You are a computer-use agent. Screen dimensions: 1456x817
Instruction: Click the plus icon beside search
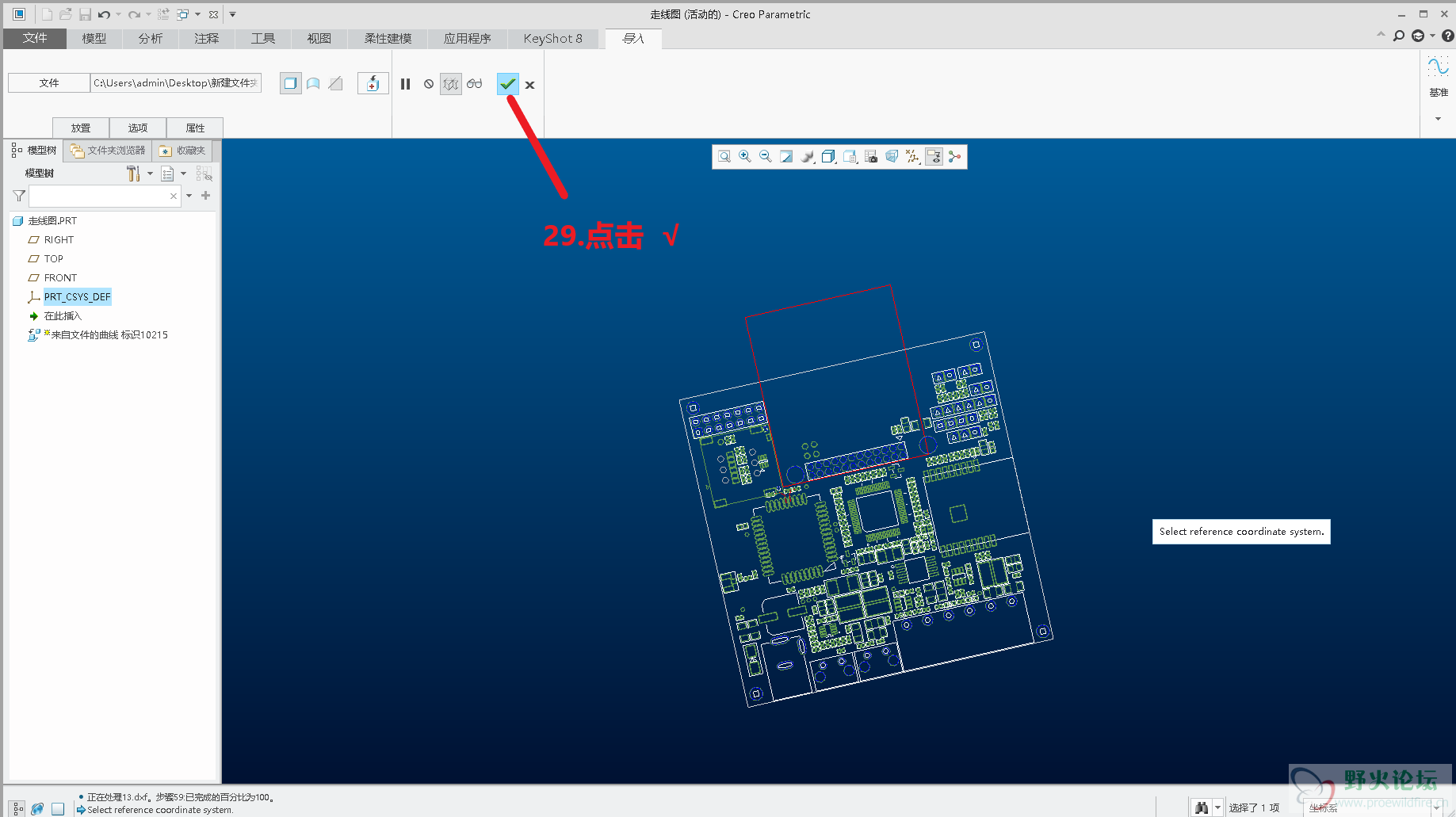click(205, 195)
